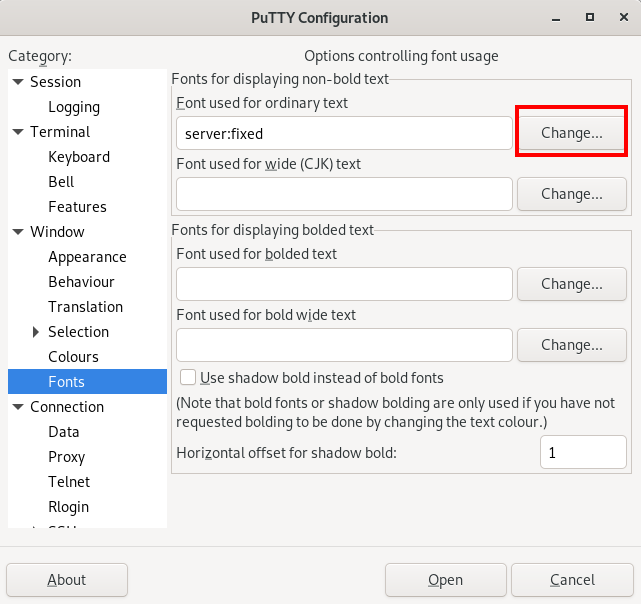Change the font for bold wide text
Image resolution: width=641 pixels, height=604 pixels.
pyautogui.click(x=572, y=345)
